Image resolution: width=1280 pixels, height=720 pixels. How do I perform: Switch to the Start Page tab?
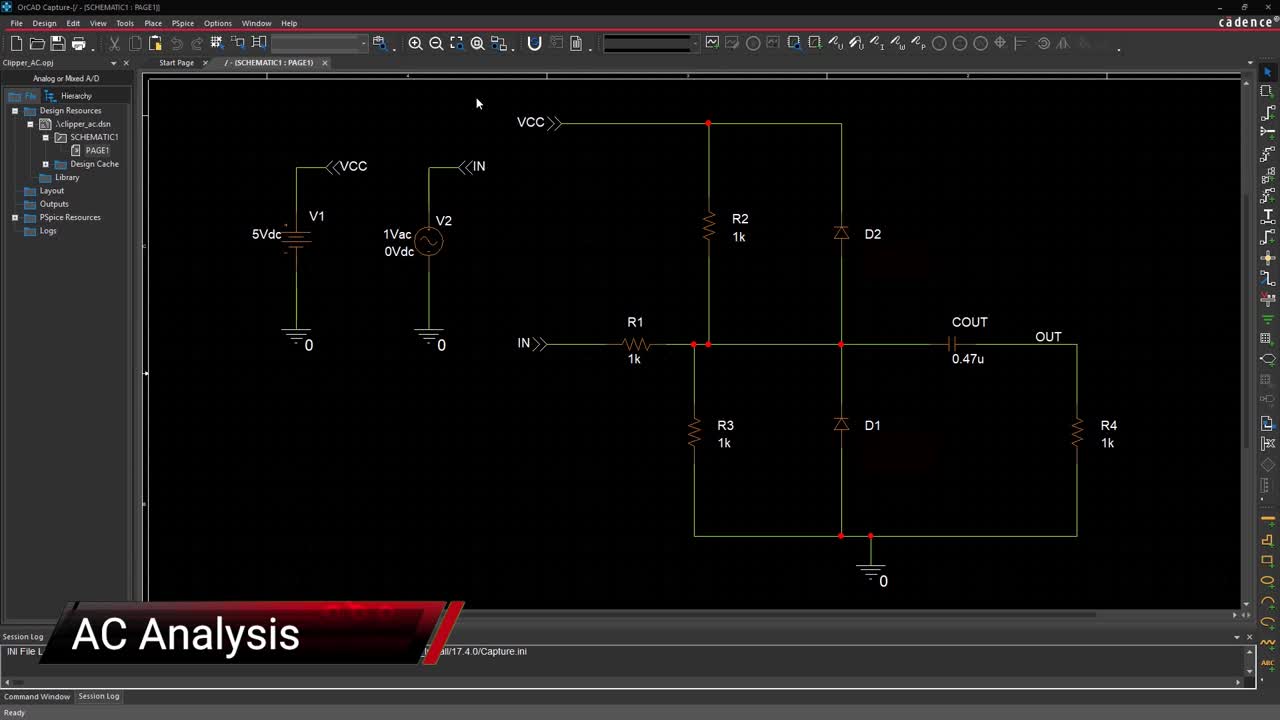pos(177,63)
